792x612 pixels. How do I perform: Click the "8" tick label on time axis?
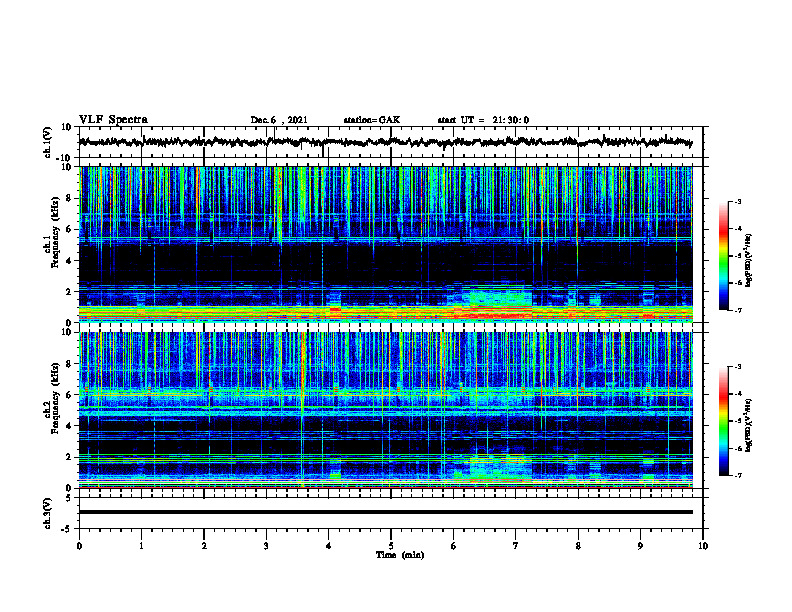(578, 546)
